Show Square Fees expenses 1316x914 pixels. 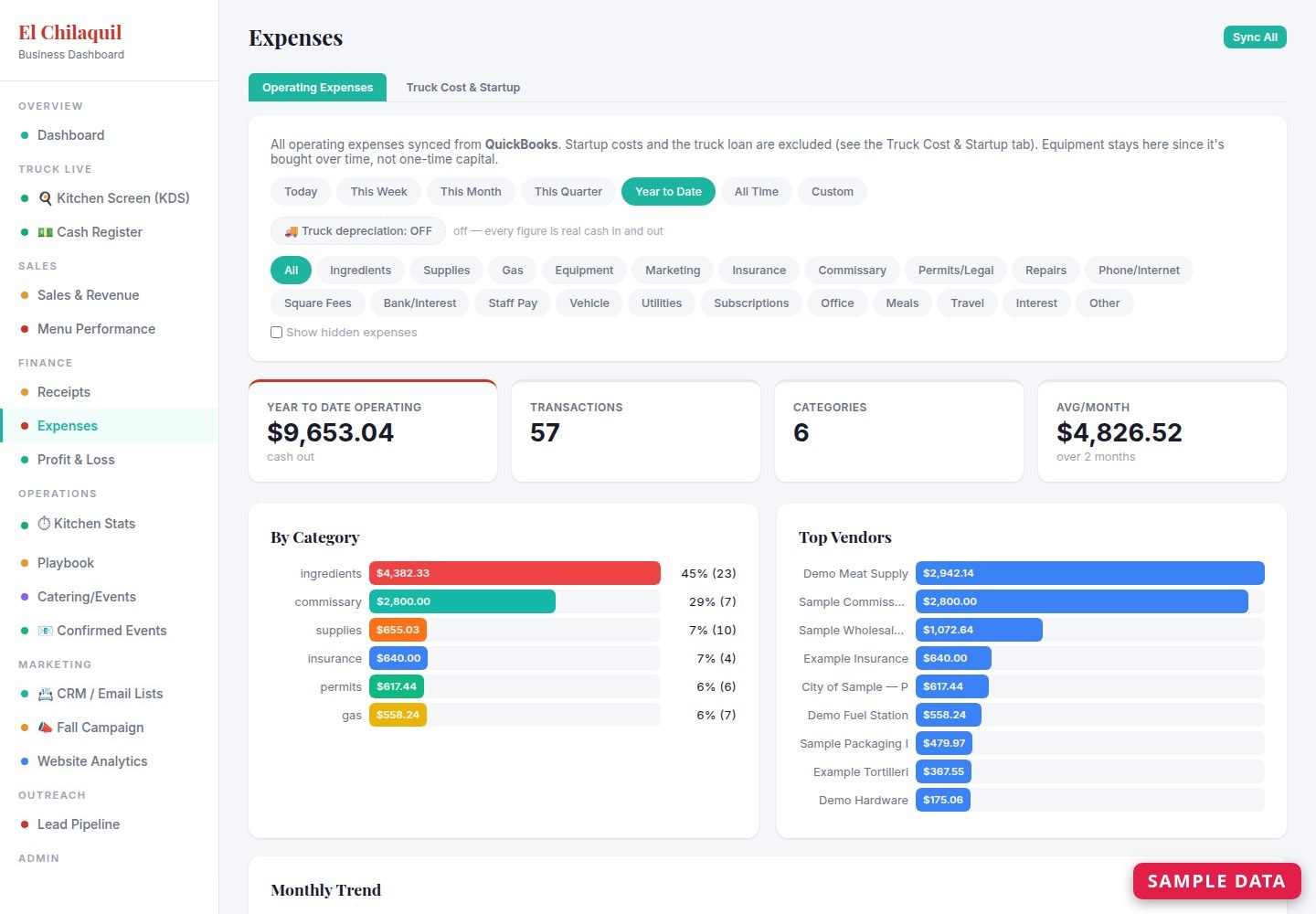coord(317,303)
